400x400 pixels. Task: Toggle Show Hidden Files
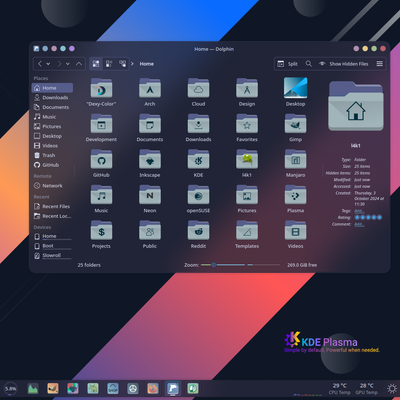pyautogui.click(x=344, y=64)
